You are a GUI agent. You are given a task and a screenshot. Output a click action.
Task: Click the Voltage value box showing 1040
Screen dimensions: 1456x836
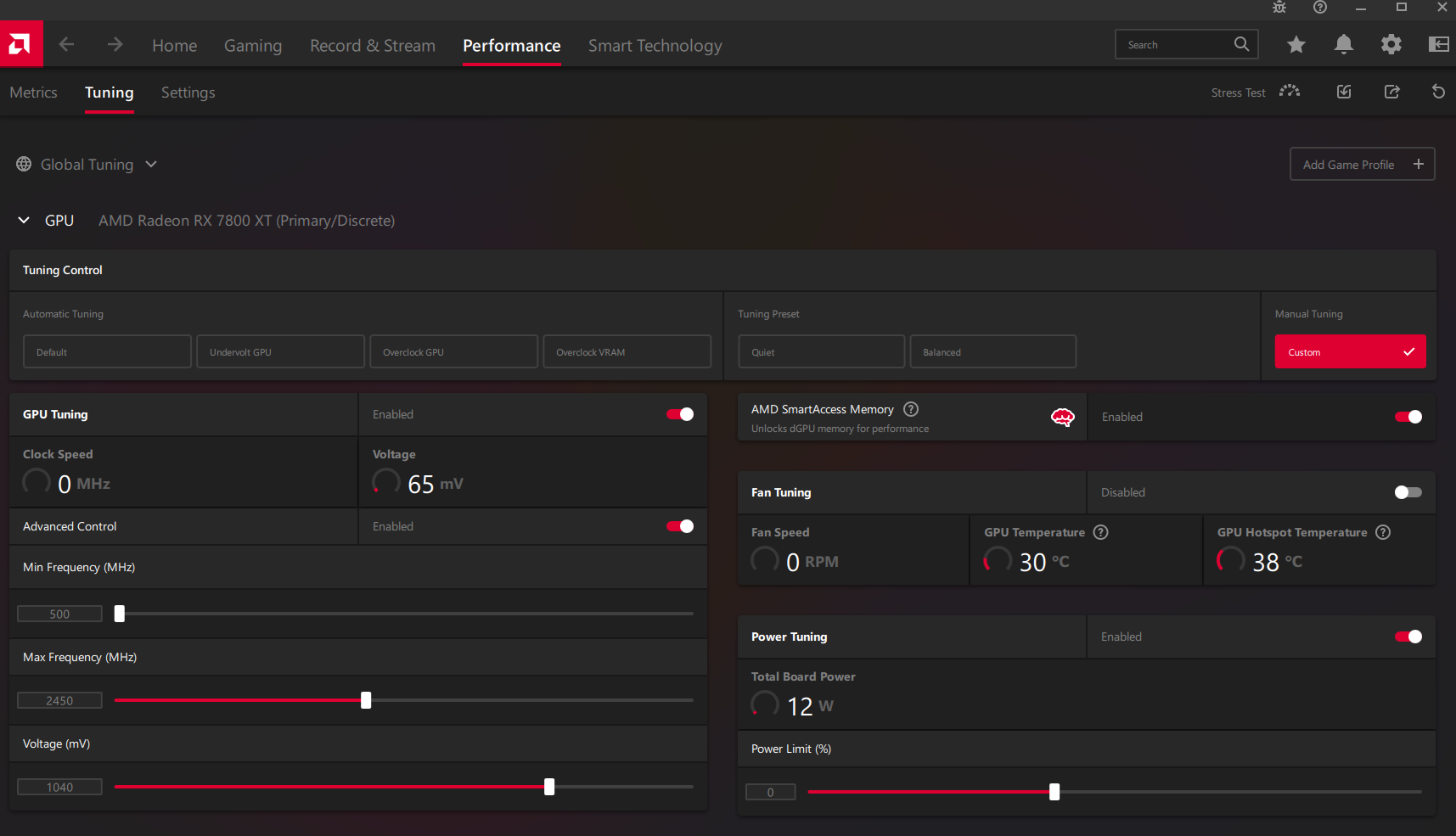pyautogui.click(x=59, y=787)
